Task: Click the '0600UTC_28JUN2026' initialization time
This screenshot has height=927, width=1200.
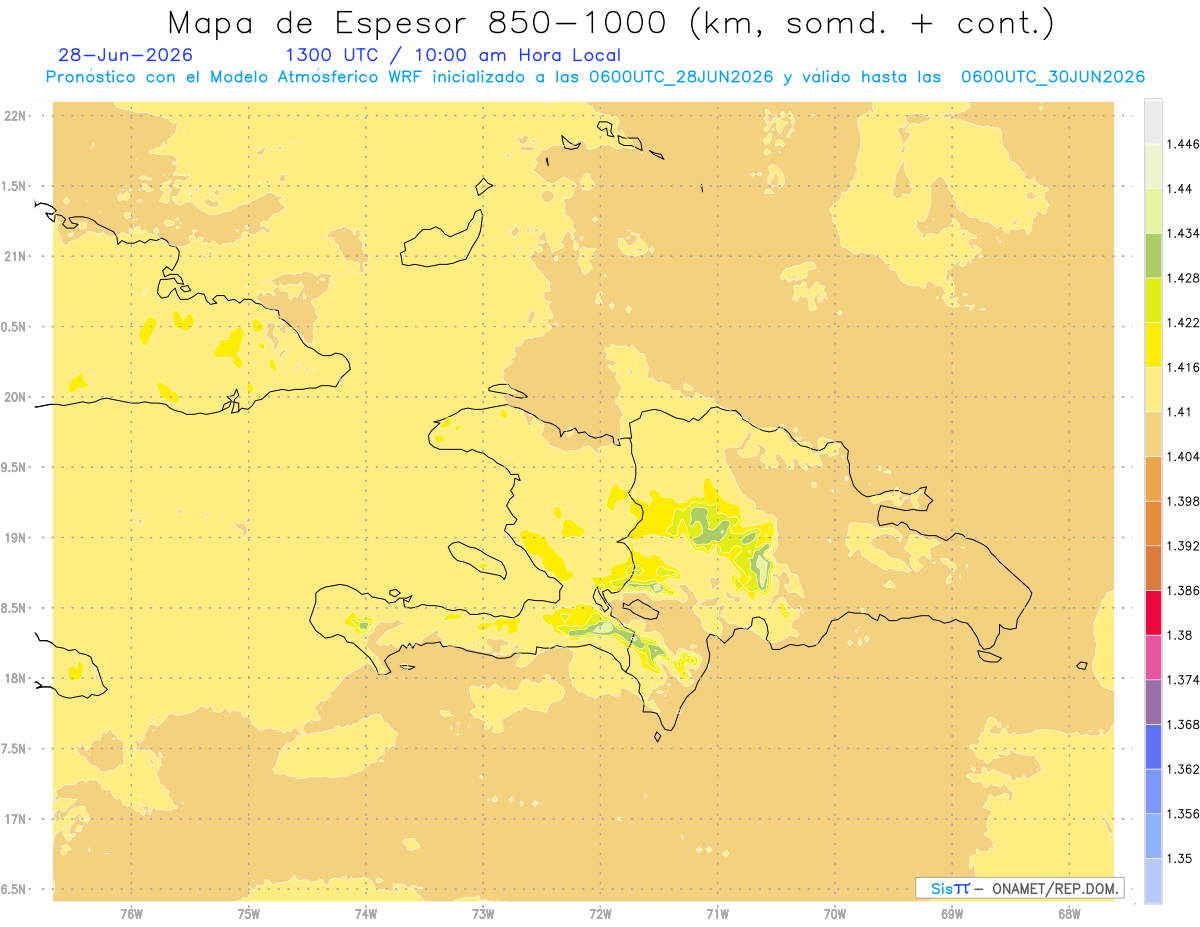Action: point(681,77)
